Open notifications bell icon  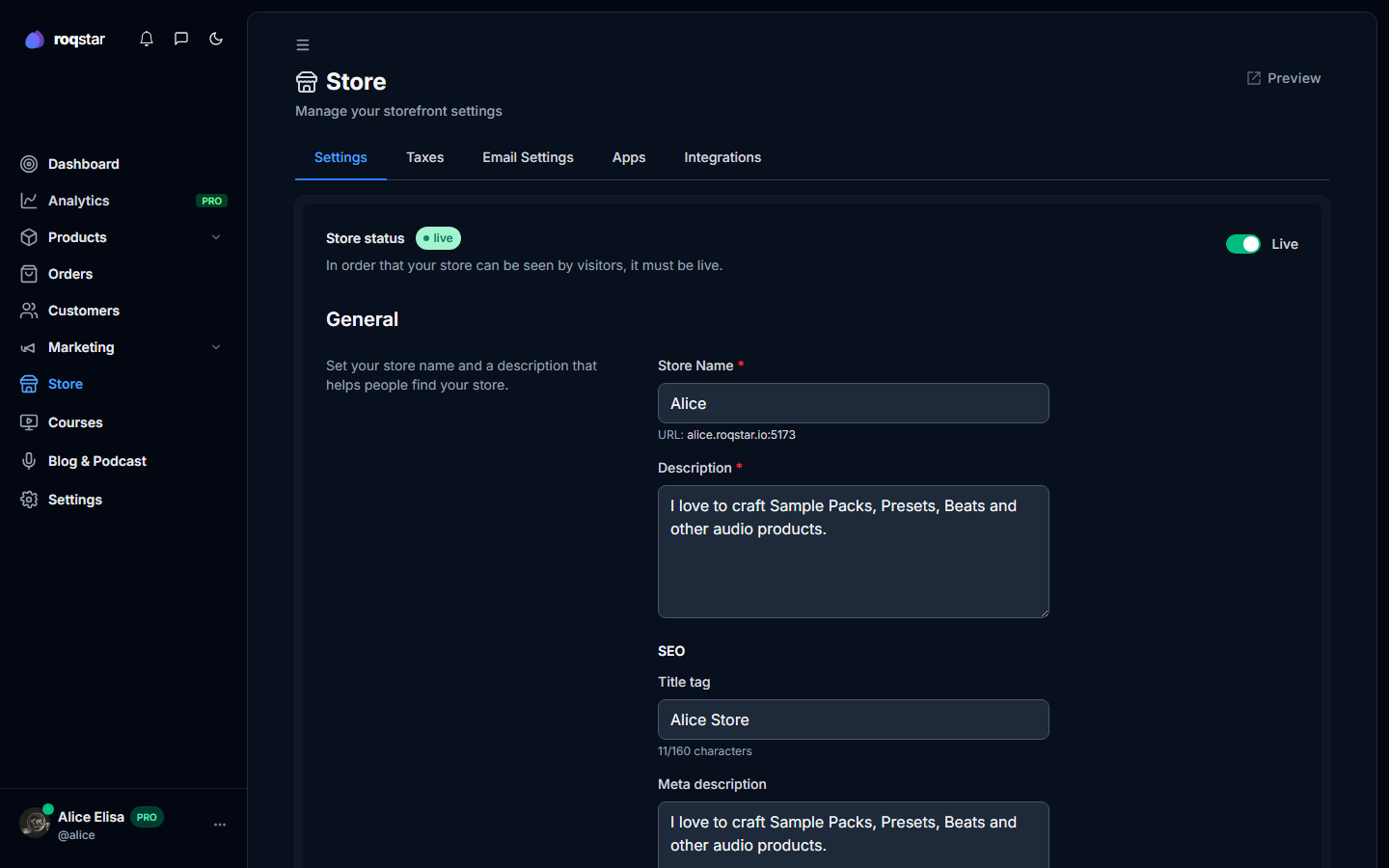(147, 39)
